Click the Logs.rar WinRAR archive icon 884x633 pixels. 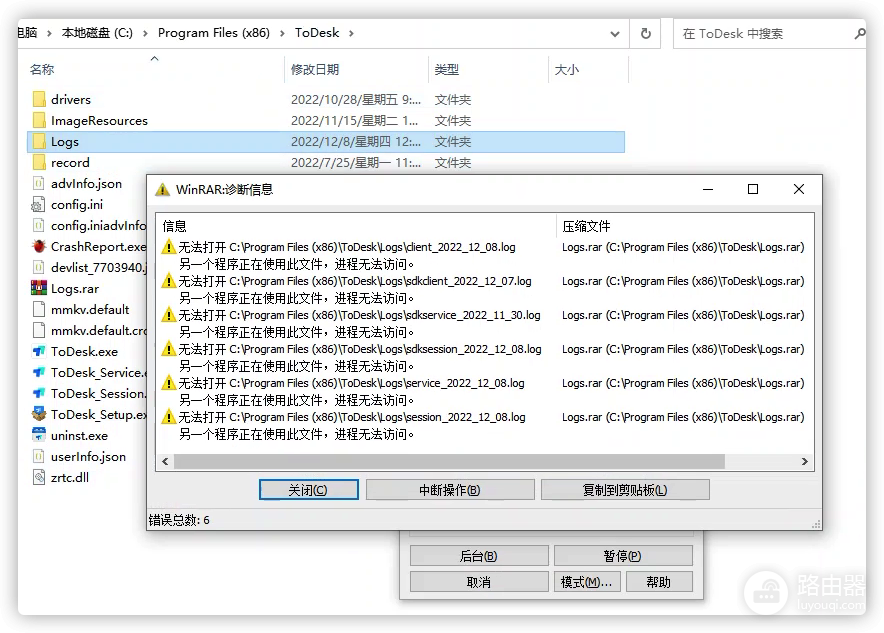(39, 288)
